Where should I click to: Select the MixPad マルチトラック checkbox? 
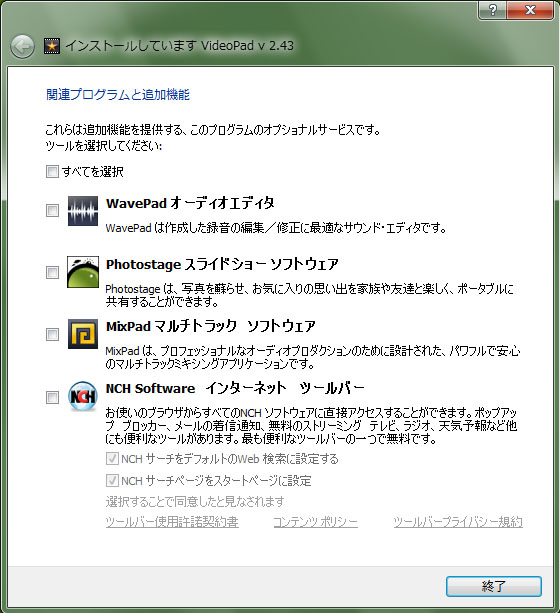pos(52,335)
